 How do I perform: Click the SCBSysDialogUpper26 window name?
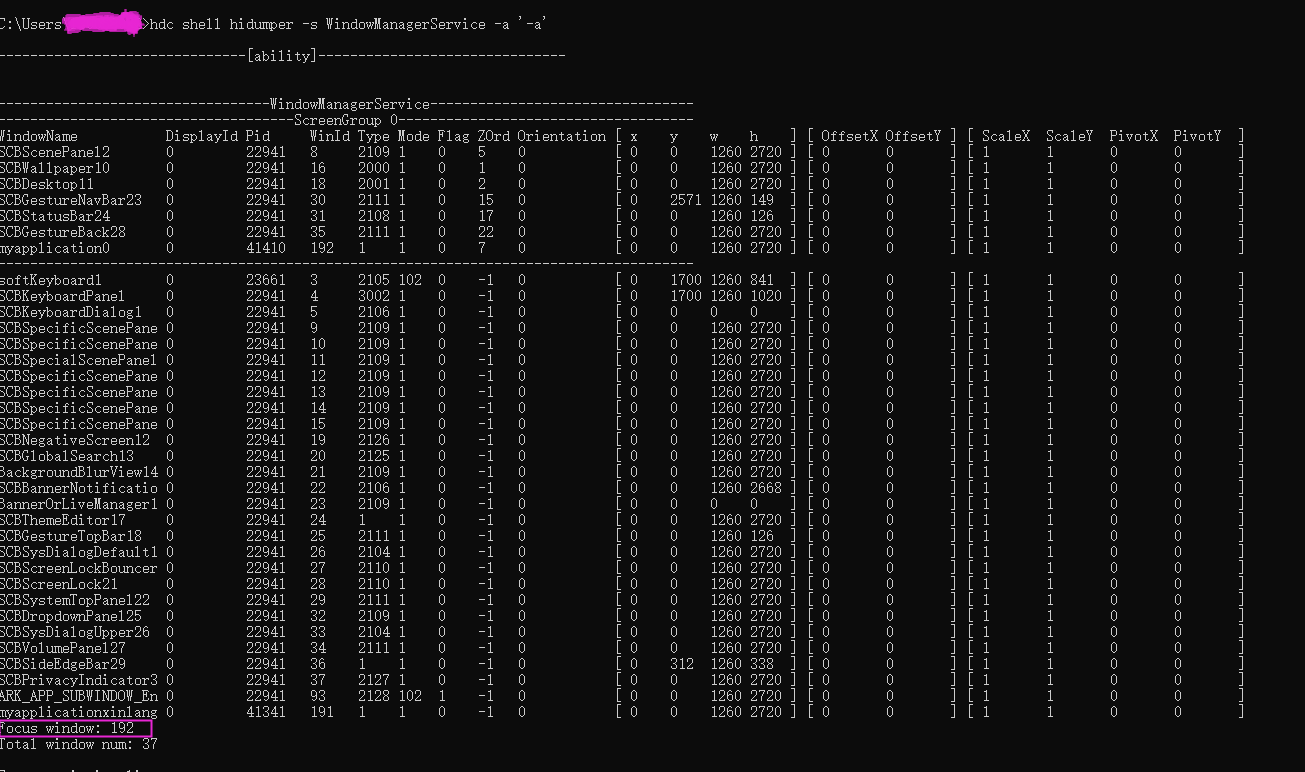pos(75,632)
